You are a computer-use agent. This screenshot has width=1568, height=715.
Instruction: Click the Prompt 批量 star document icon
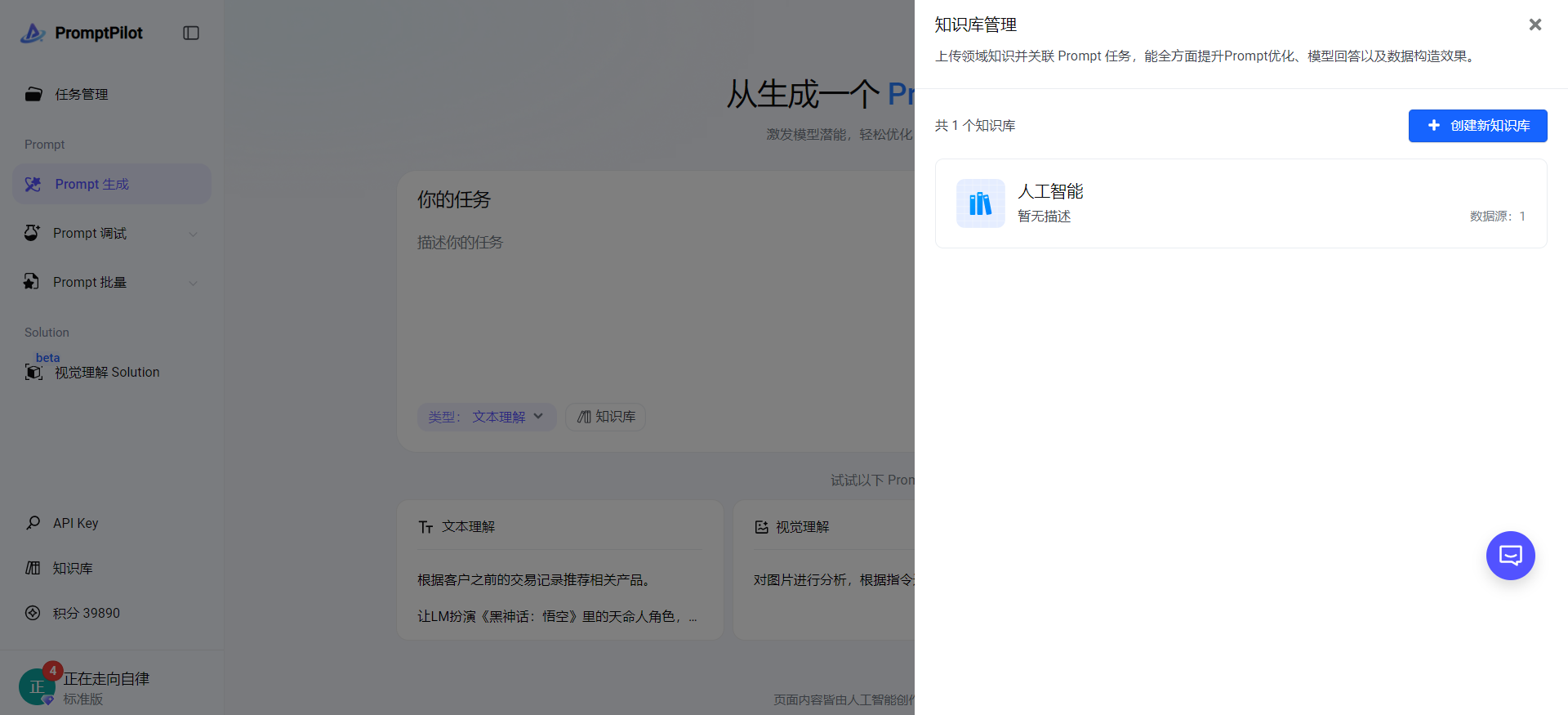coord(32,282)
